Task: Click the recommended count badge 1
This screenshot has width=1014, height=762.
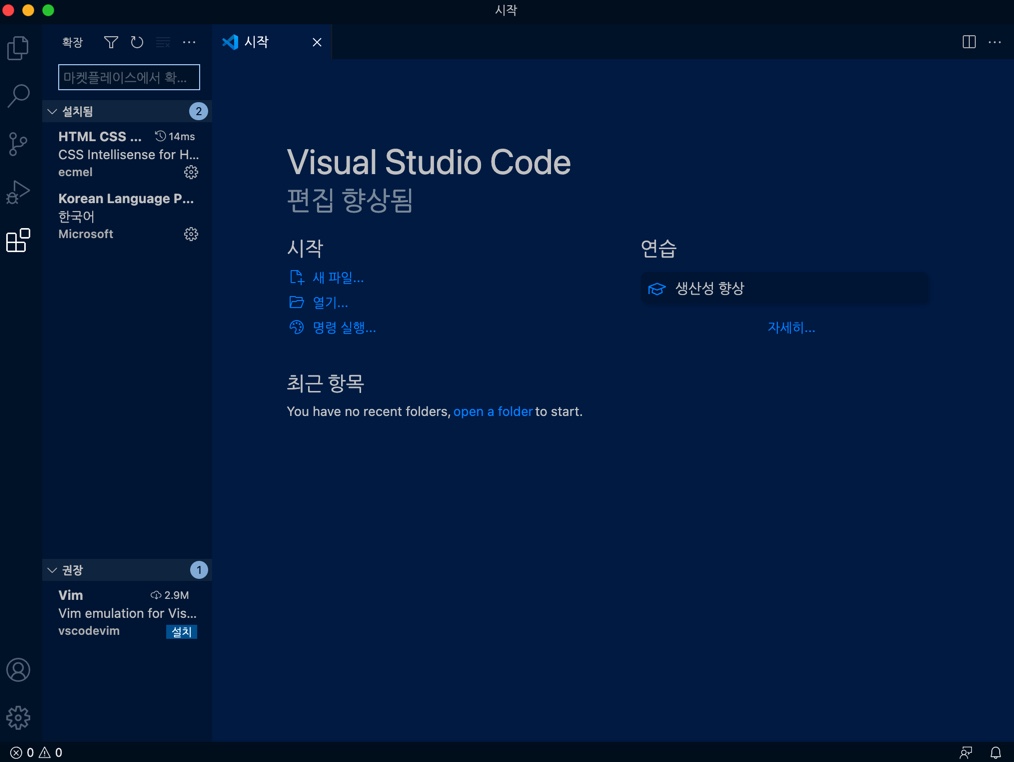Action: click(199, 570)
